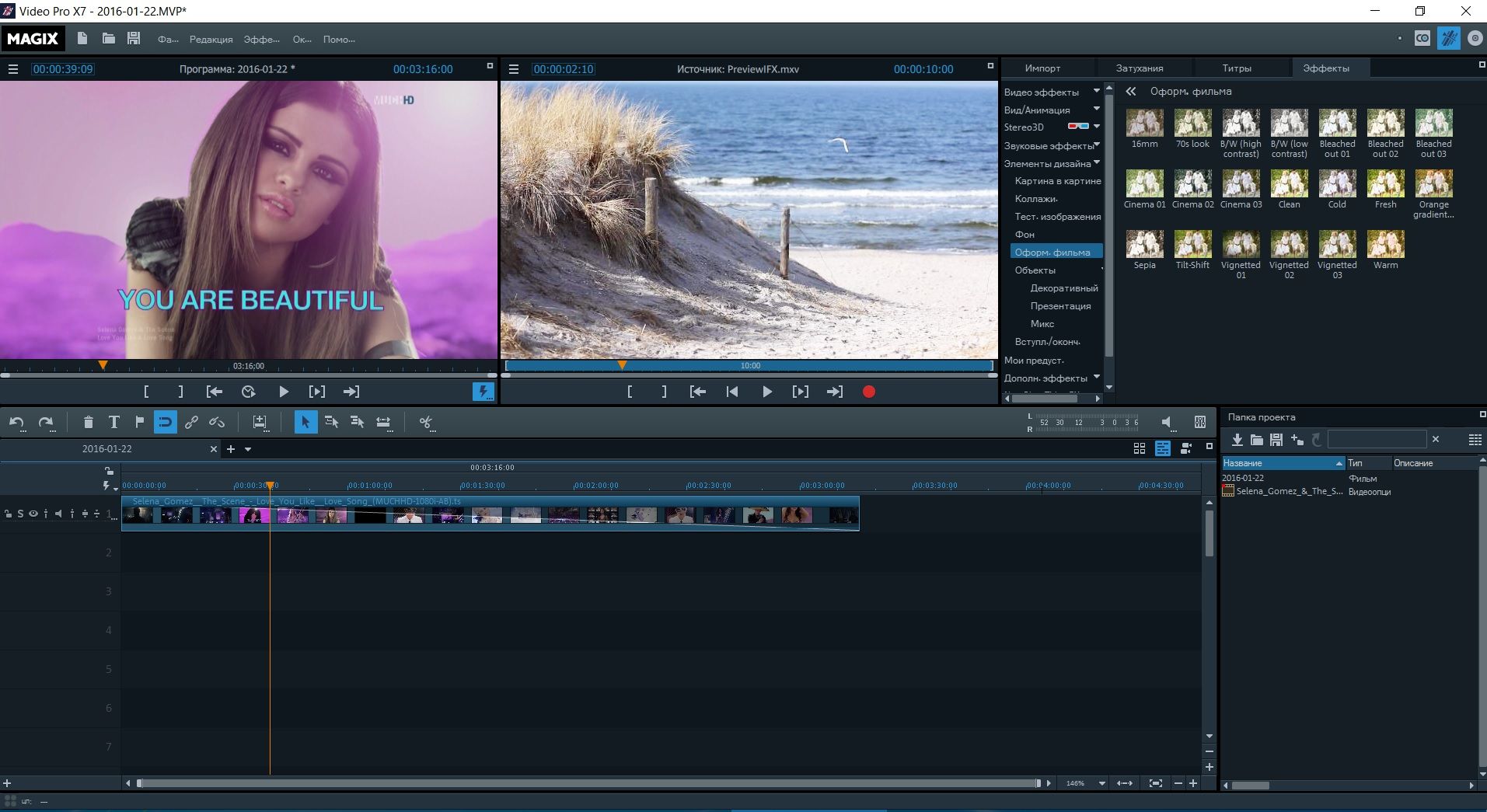The width and height of the screenshot is (1487, 812).
Task: Open the Помо... help menu
Action: coord(339,40)
